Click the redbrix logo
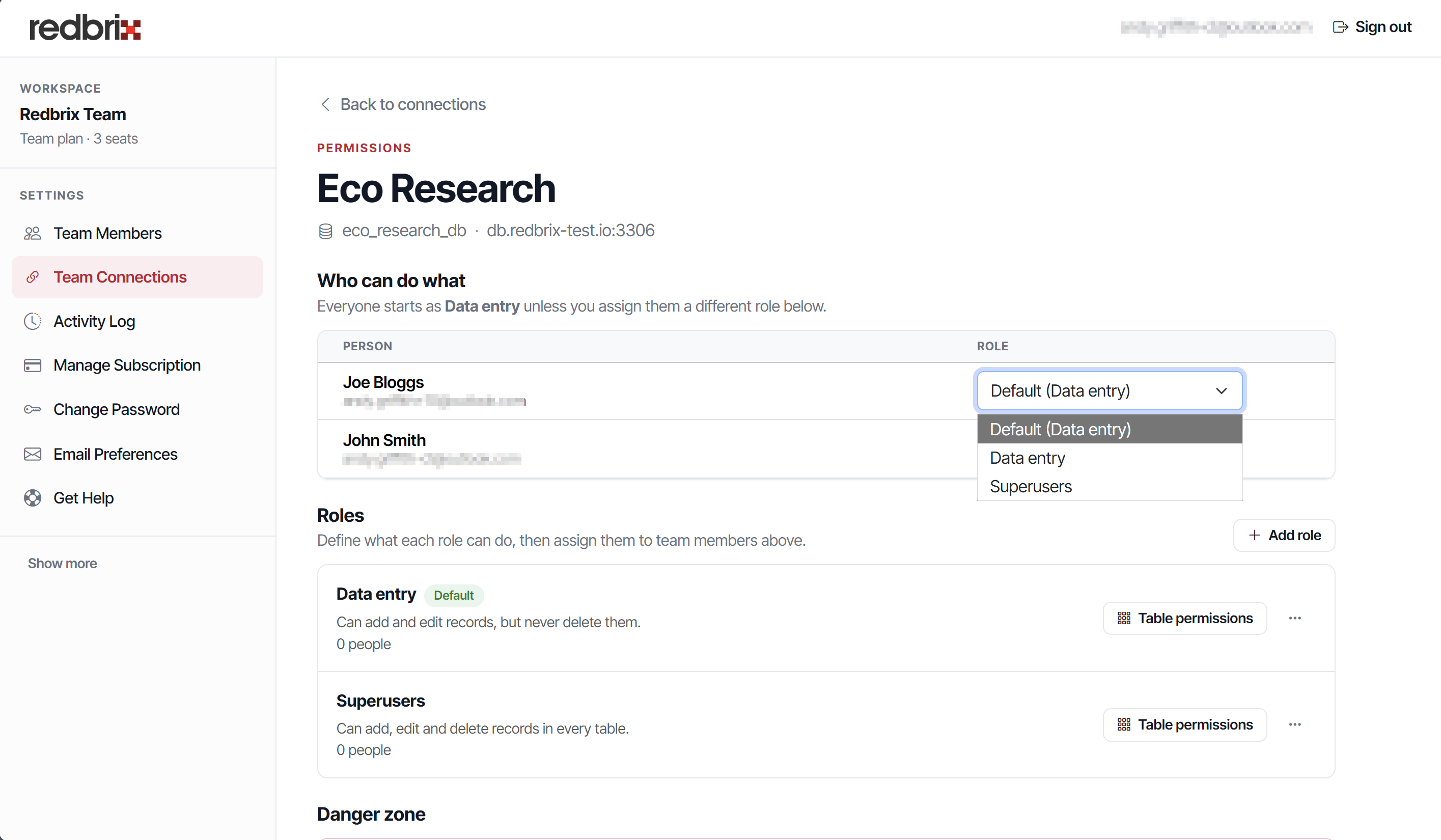The height and width of the screenshot is (840, 1441). tap(85, 27)
